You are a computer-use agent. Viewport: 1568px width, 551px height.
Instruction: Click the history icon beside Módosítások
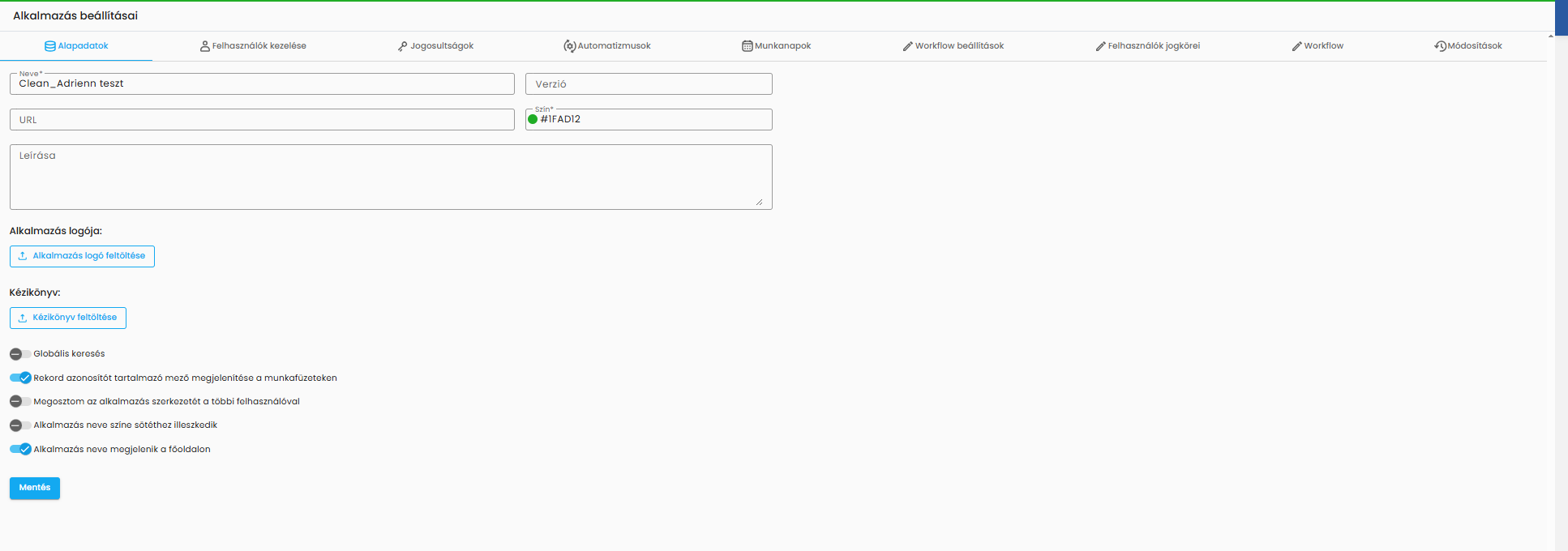coord(1440,46)
